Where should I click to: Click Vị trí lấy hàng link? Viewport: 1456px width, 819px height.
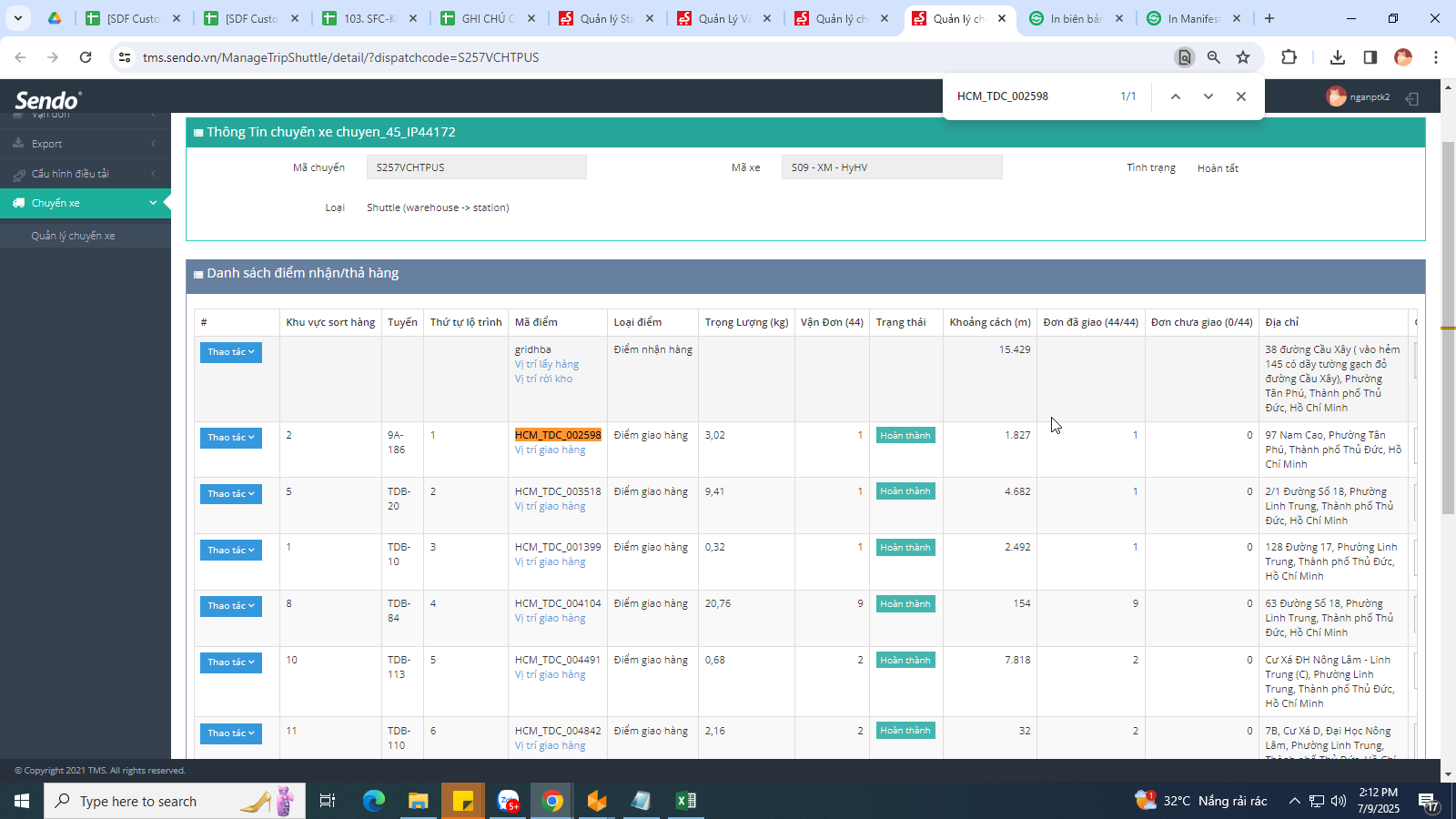tap(547, 364)
